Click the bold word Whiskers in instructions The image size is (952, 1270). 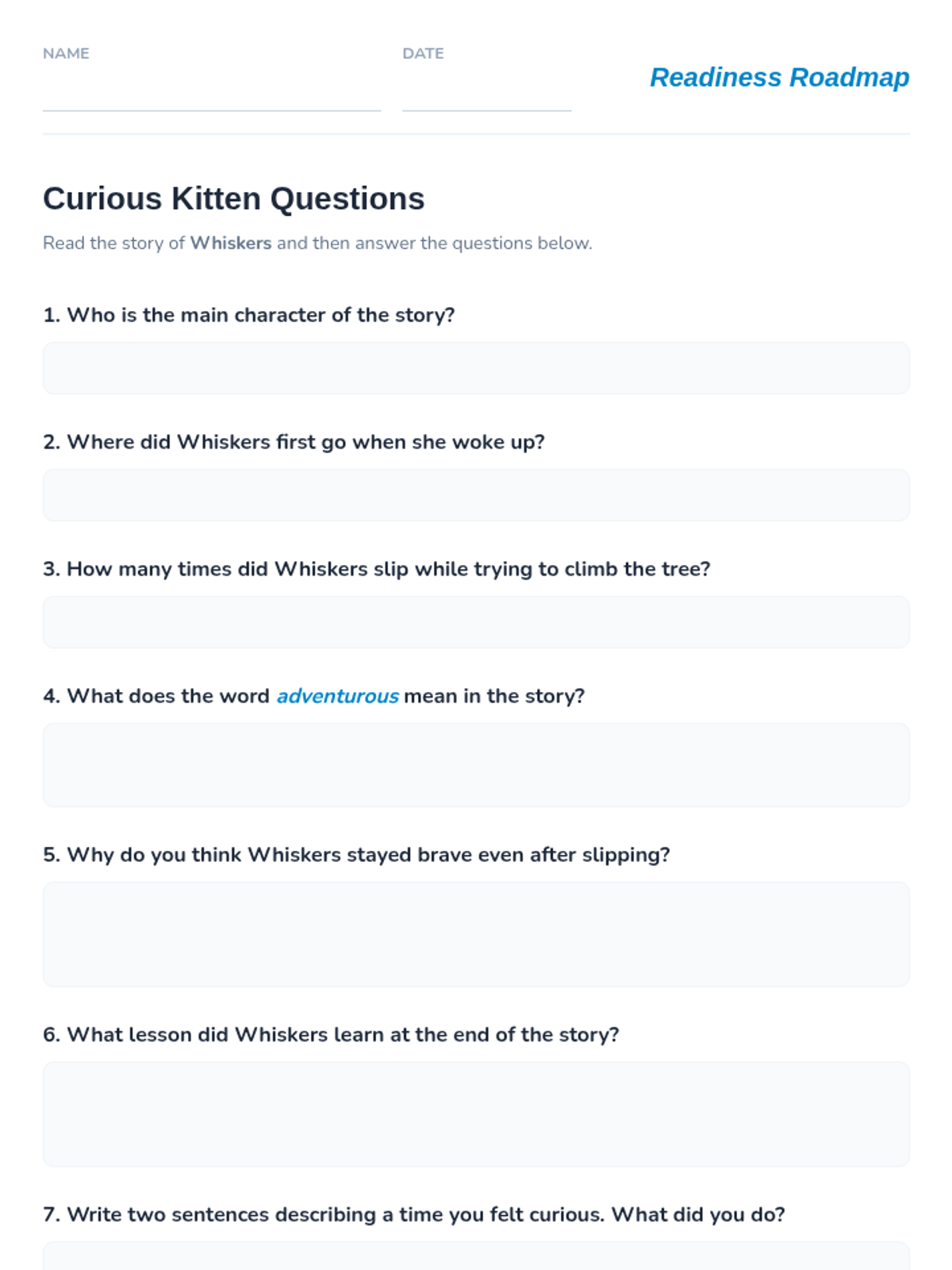(230, 243)
